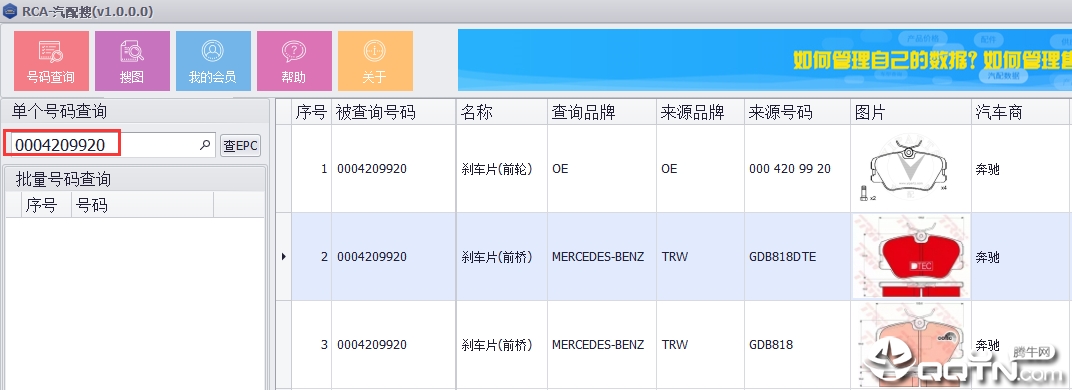Click the row indicator arrow beside row 2
Viewport: 1072px width, 390px height.
coord(284,257)
